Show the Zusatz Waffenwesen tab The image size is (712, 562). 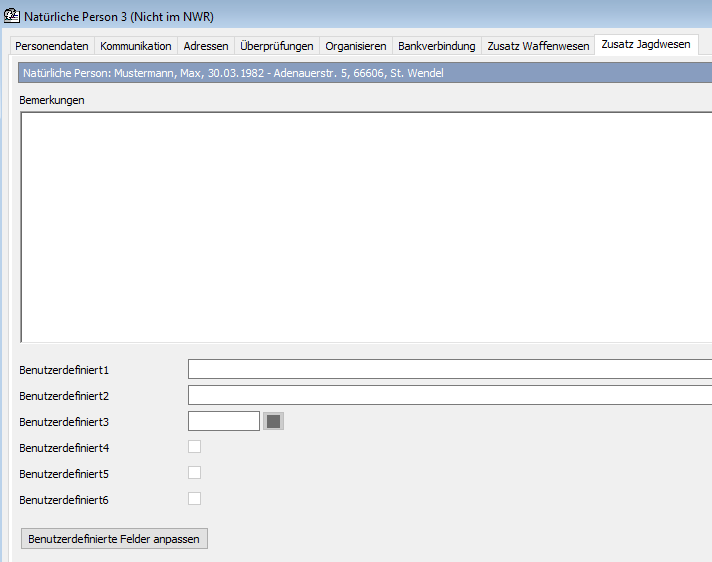pyautogui.click(x=538, y=46)
